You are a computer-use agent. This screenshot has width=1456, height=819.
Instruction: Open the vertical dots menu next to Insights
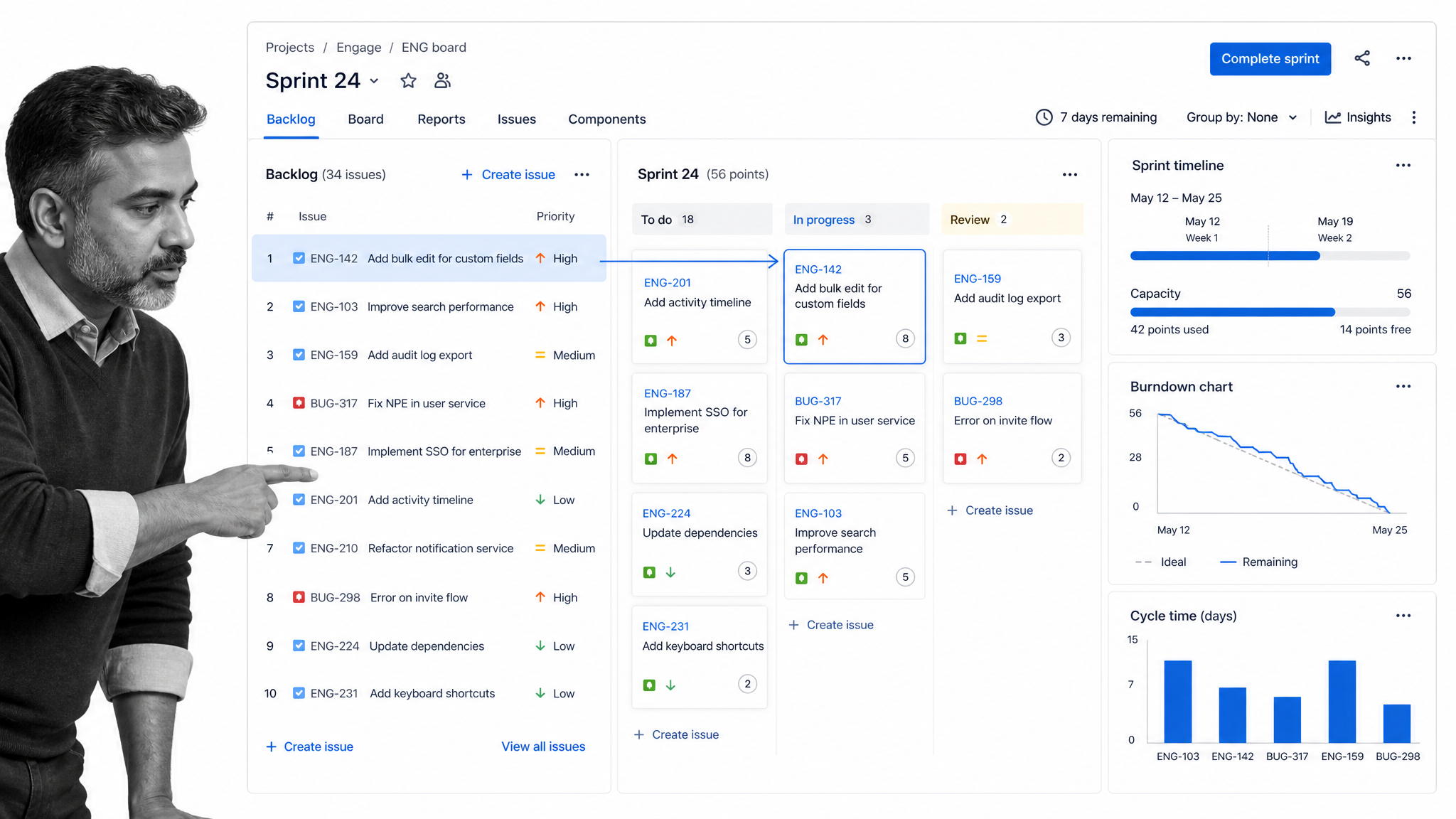(x=1414, y=117)
